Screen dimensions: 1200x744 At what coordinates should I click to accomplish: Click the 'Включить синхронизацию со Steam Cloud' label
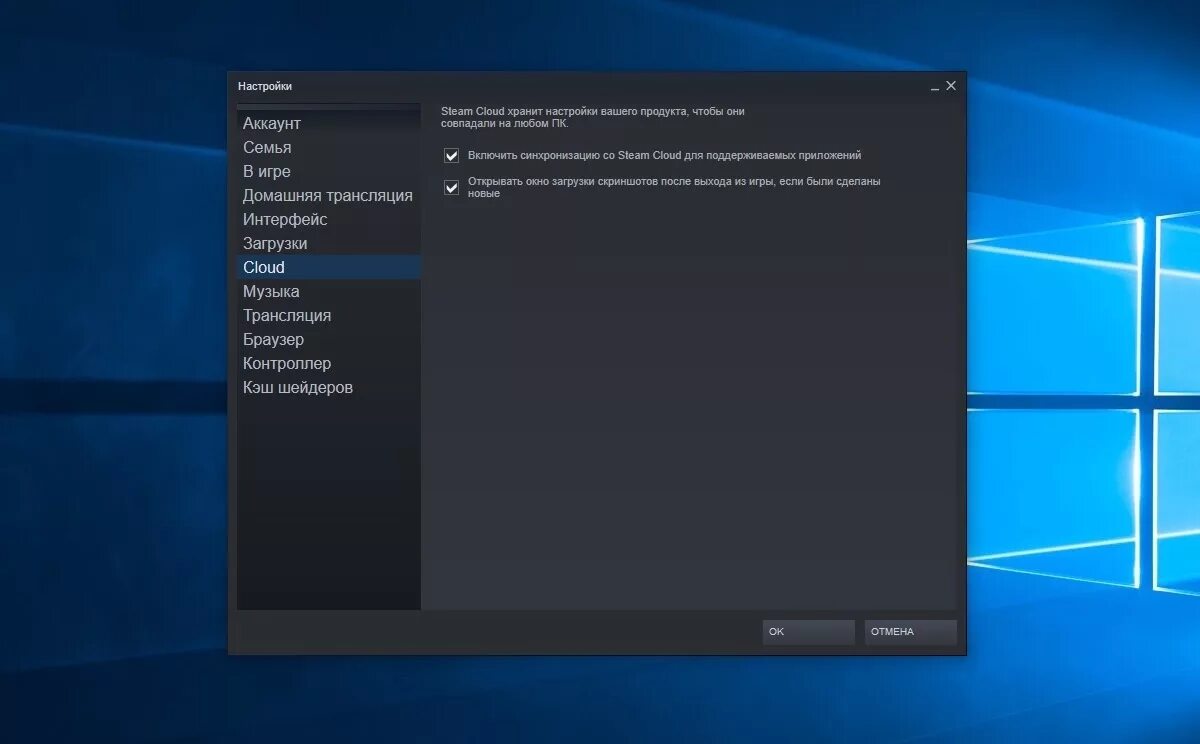[x=664, y=156]
